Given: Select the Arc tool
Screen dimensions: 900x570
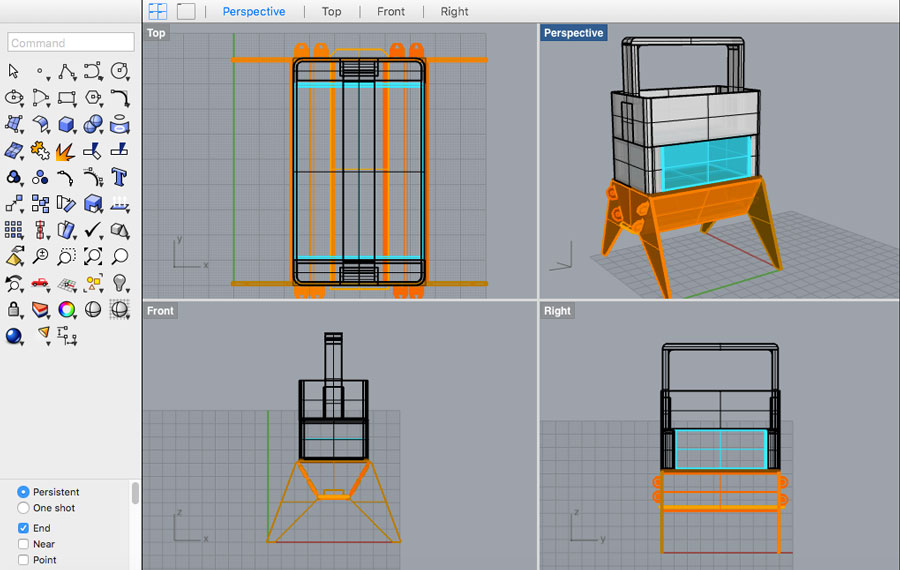Looking at the screenshot, I should click(x=40, y=98).
